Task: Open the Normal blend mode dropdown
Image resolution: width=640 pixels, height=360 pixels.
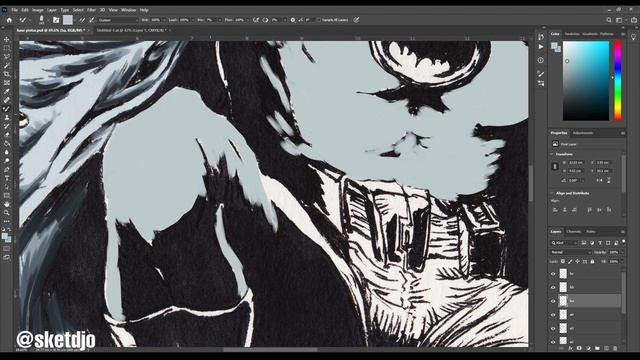Action: (x=571, y=252)
